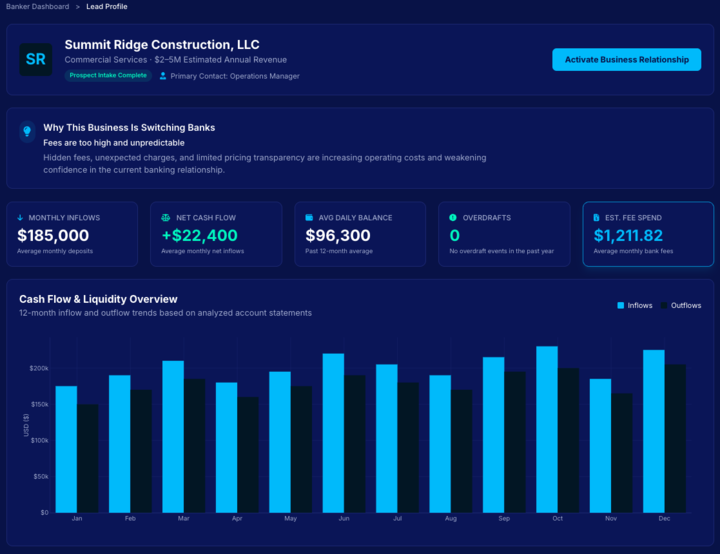
Task: Select the Lead Profile breadcrumb
Action: pos(107,7)
